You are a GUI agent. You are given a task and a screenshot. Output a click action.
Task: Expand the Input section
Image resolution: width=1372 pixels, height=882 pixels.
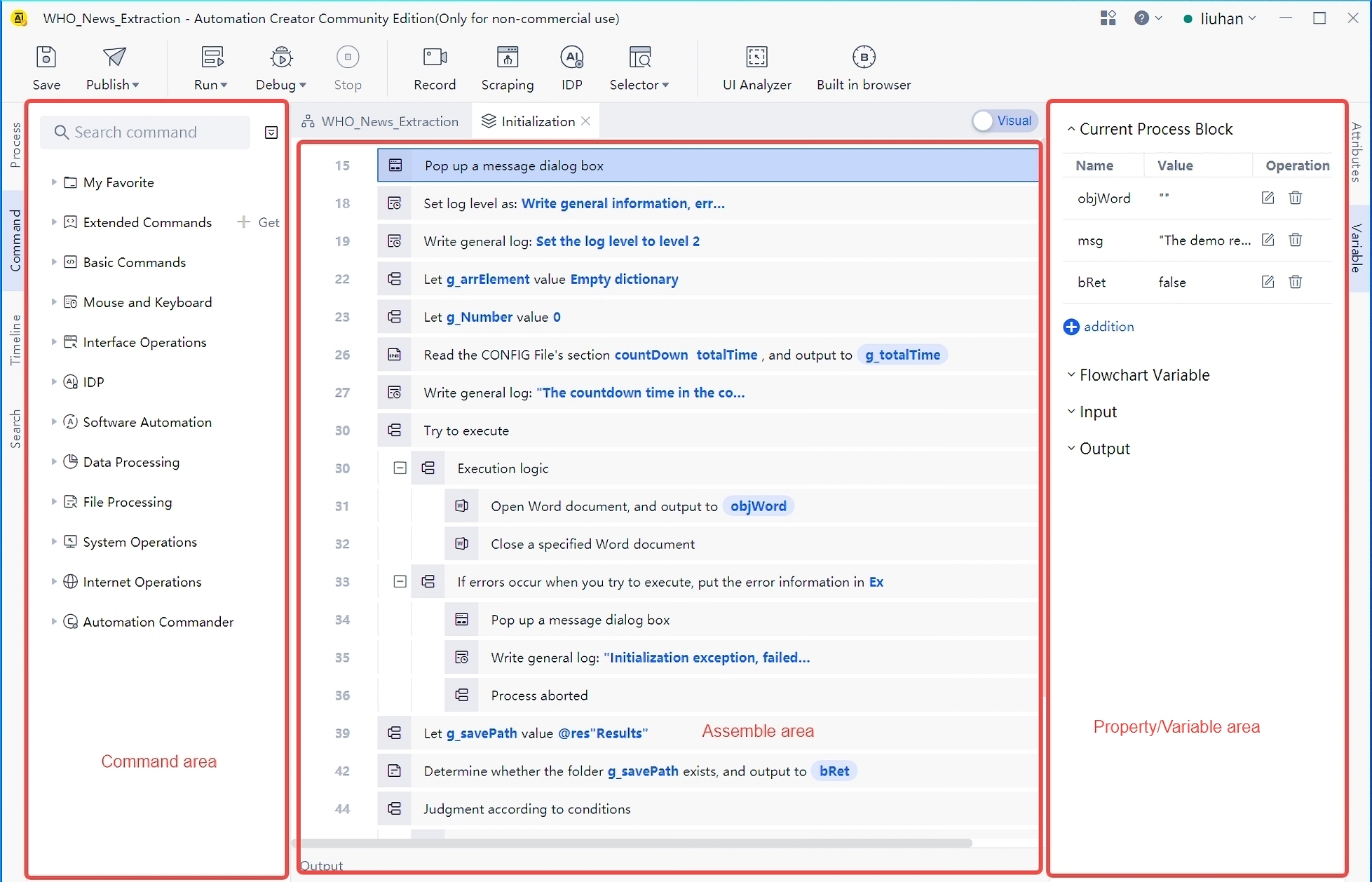(x=1071, y=412)
